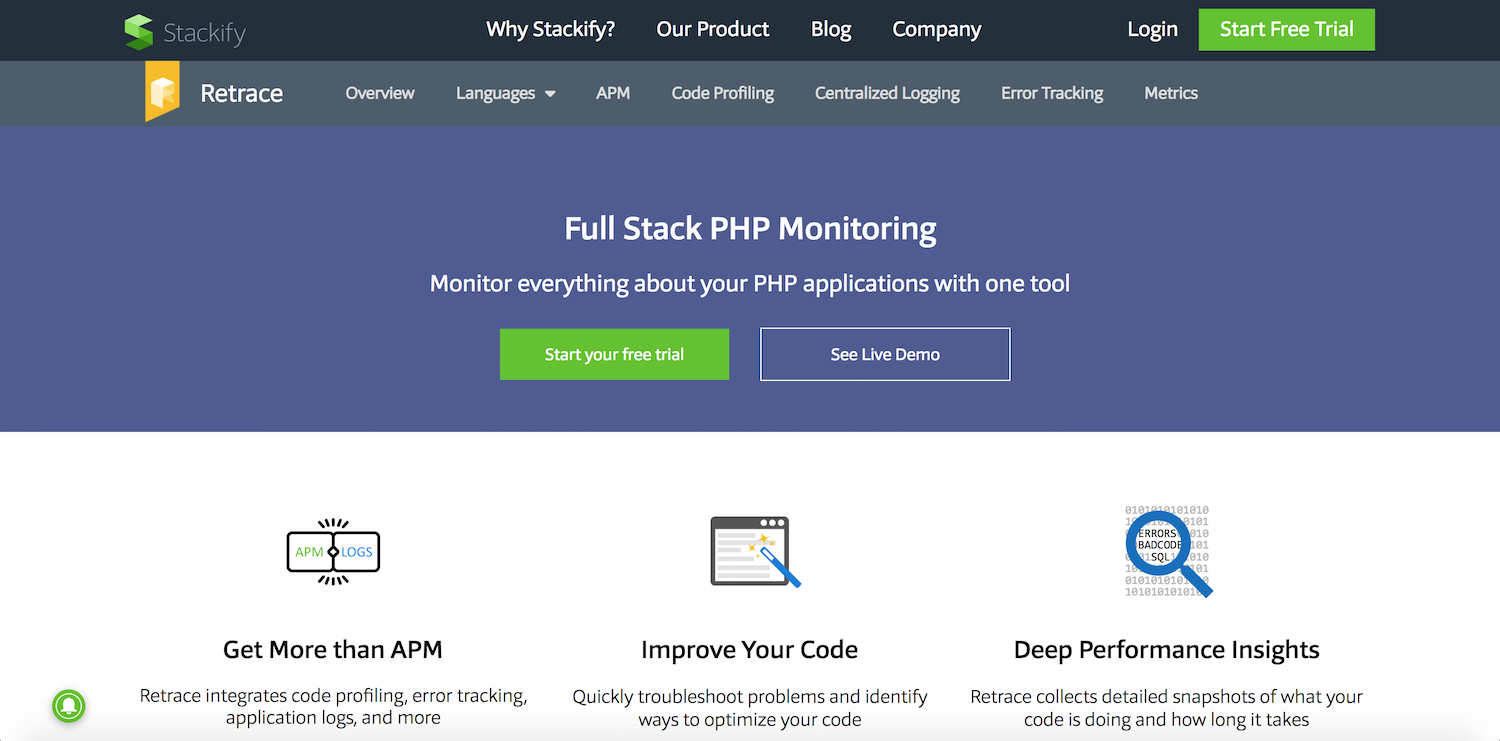Screen dimensions: 1500x741
Task: Open the Company menu
Action: click(x=937, y=29)
